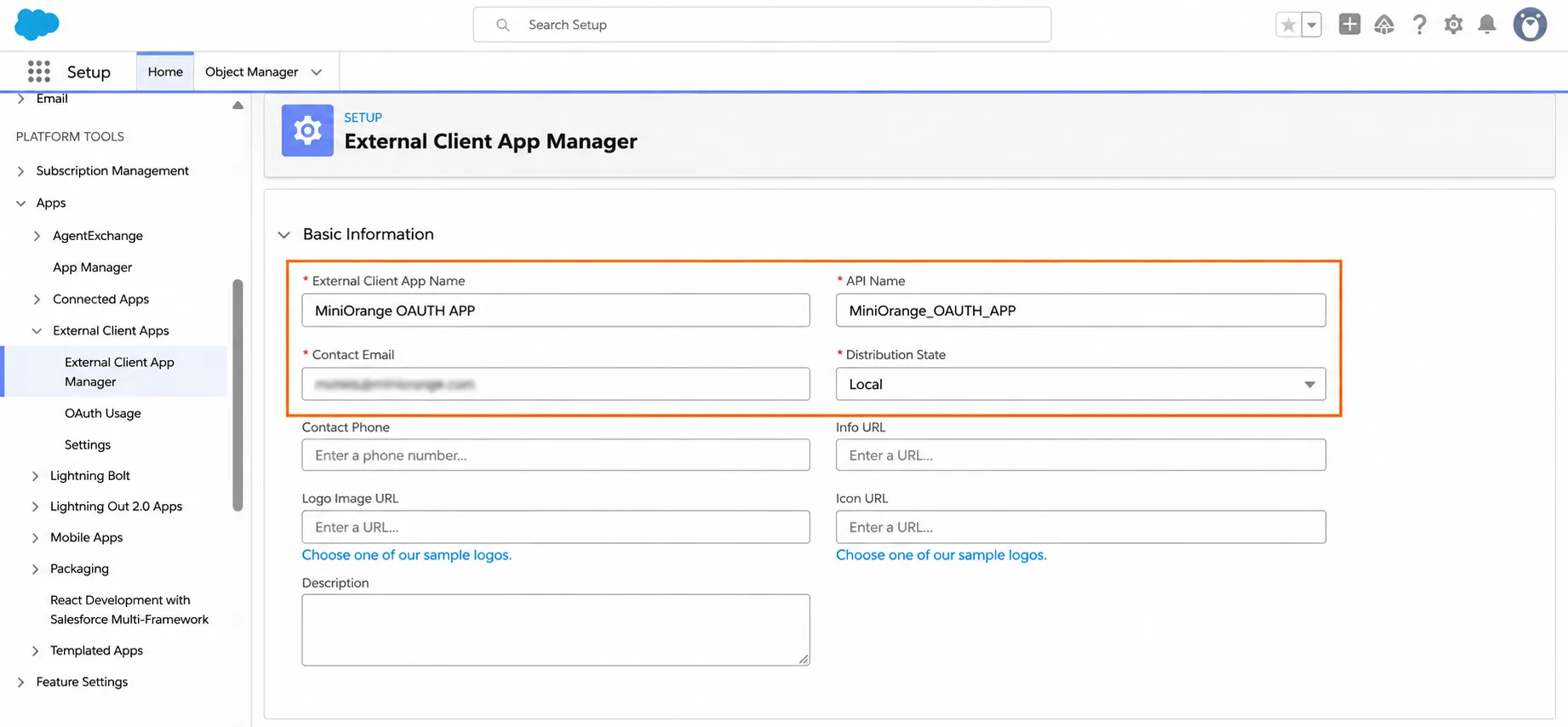Expand the Packaging chevron
The width and height of the screenshot is (1568, 727).
[x=35, y=569]
